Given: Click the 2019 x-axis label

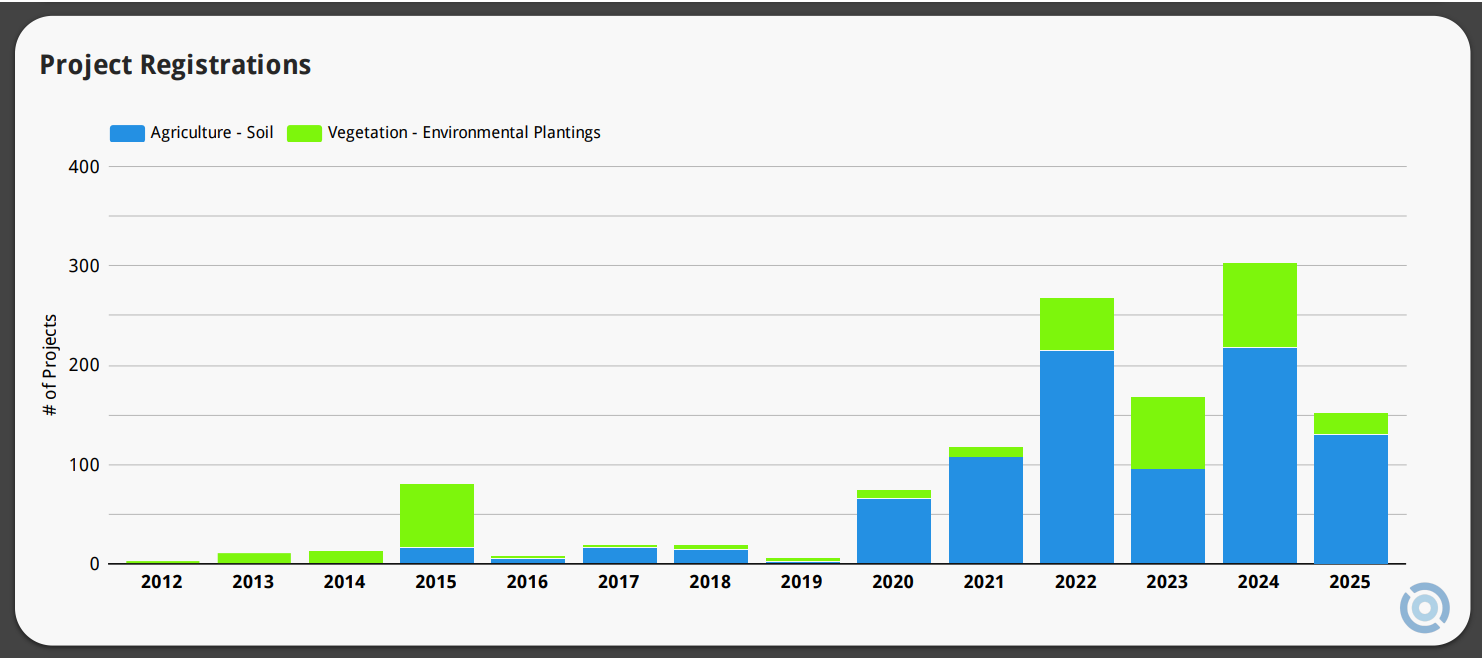Looking at the screenshot, I should click(x=802, y=582).
